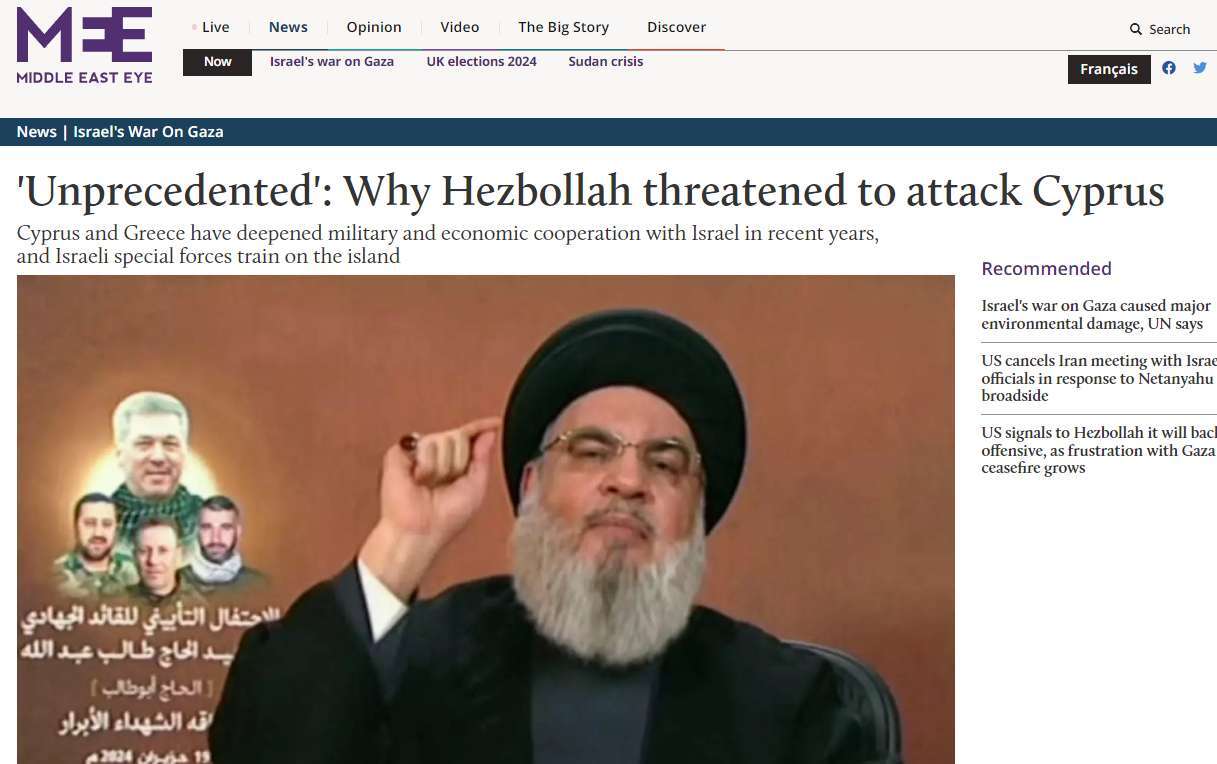
Task: Go to the News menu item
Action: (288, 27)
